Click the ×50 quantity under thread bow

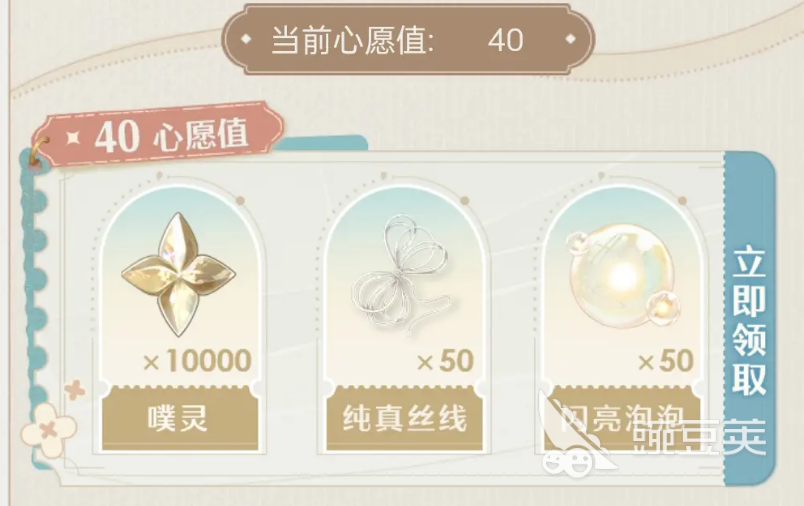(x=445, y=361)
